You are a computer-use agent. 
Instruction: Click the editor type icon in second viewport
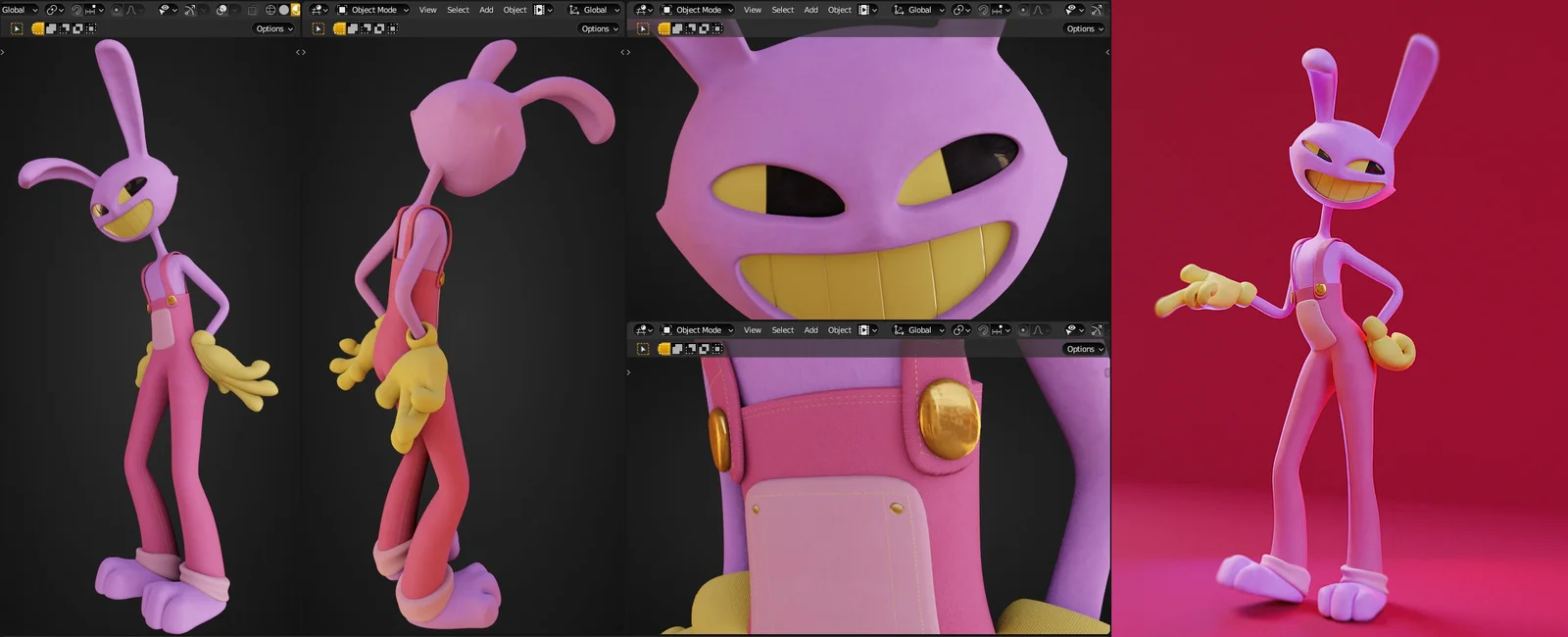tap(318, 10)
